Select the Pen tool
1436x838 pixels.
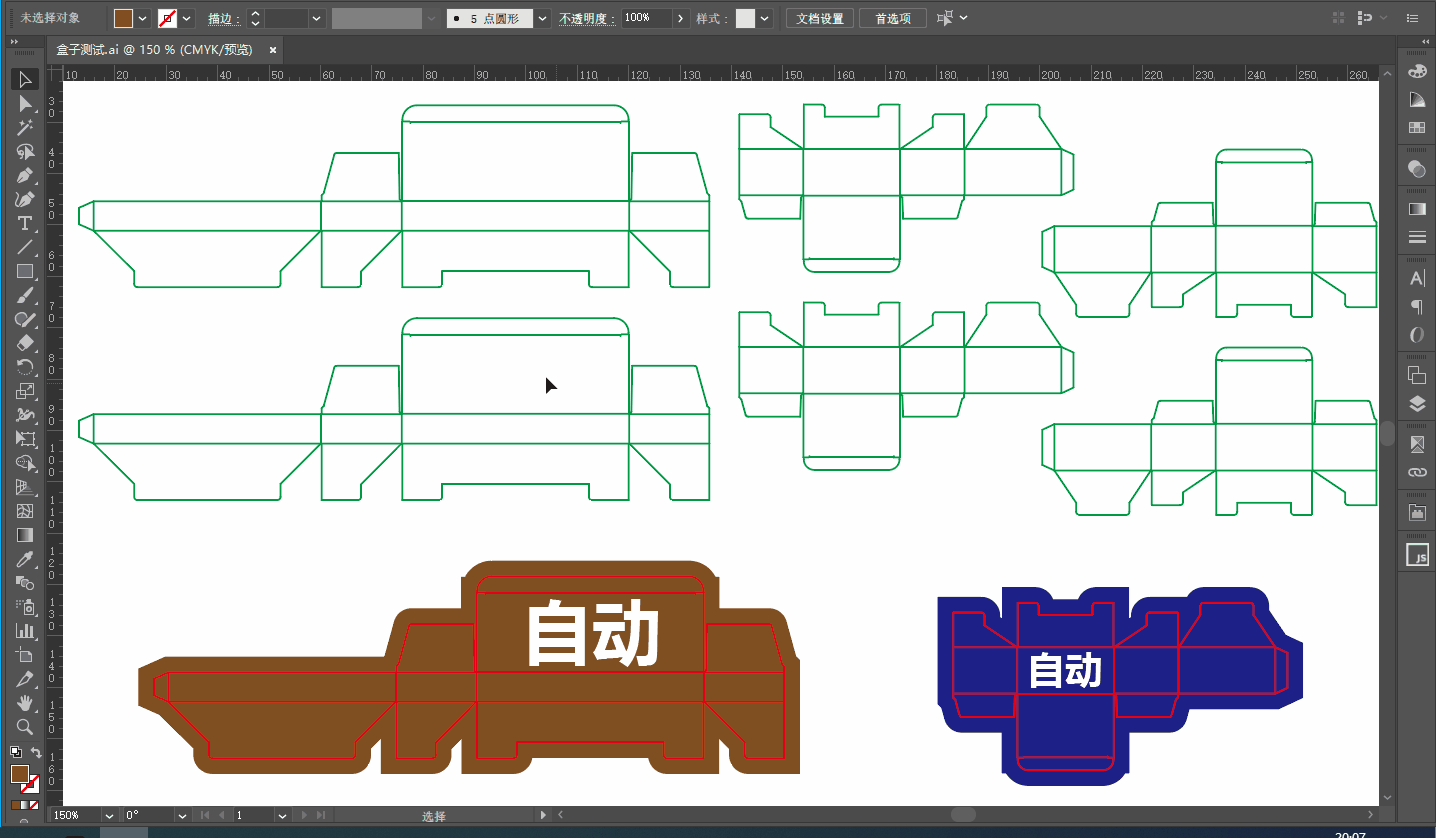[x=25, y=175]
